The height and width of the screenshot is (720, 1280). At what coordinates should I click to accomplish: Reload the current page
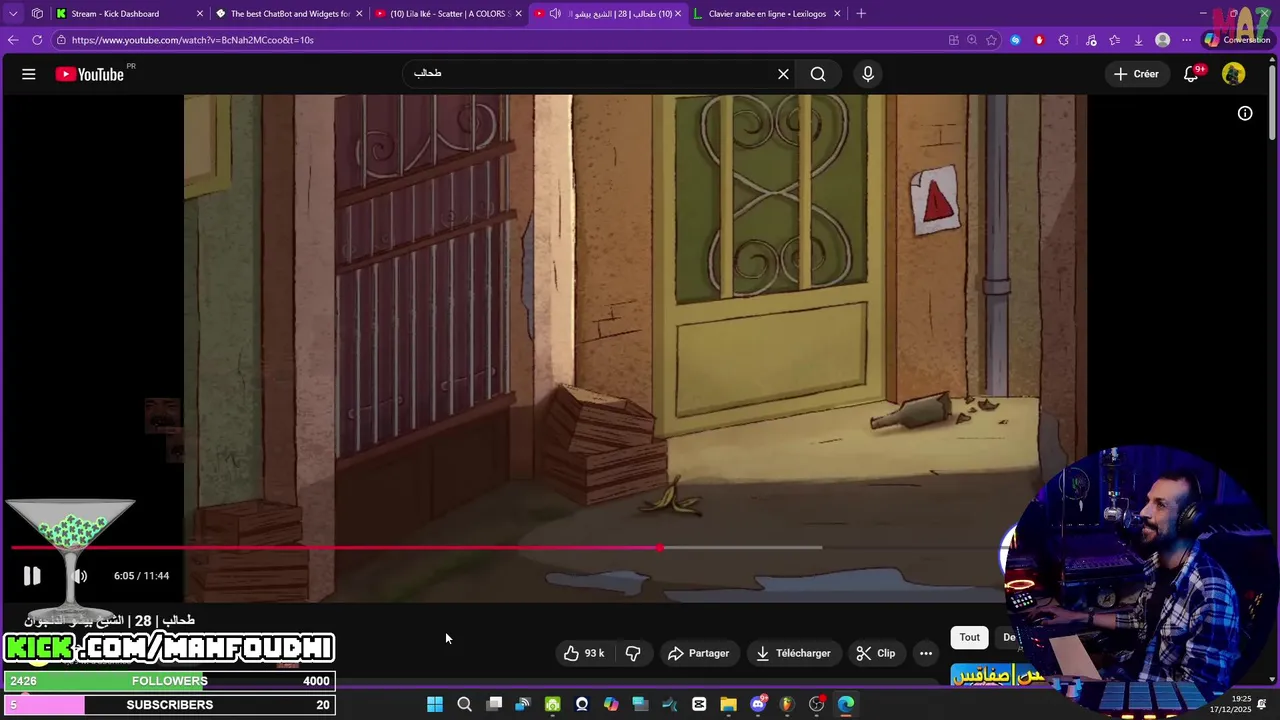(37, 40)
